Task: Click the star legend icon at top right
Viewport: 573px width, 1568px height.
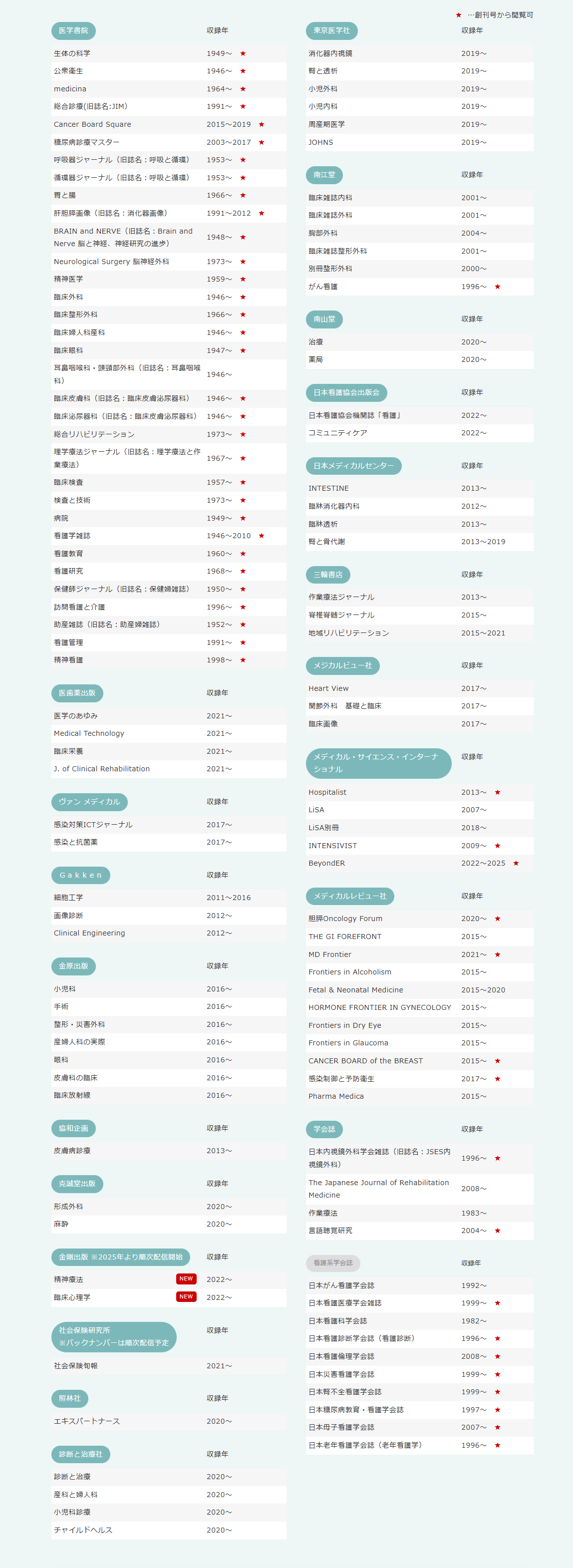Action: click(x=459, y=14)
